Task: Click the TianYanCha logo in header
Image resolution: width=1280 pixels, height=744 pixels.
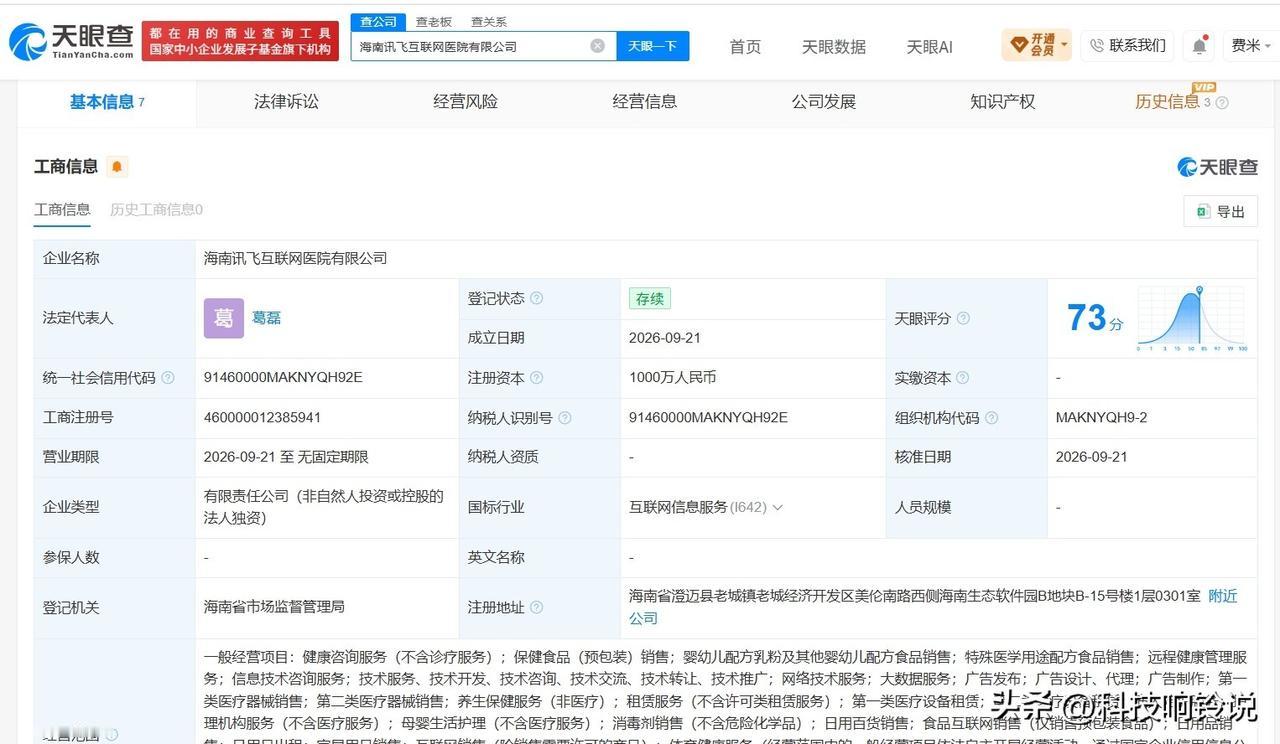Action: pyautogui.click(x=70, y=41)
